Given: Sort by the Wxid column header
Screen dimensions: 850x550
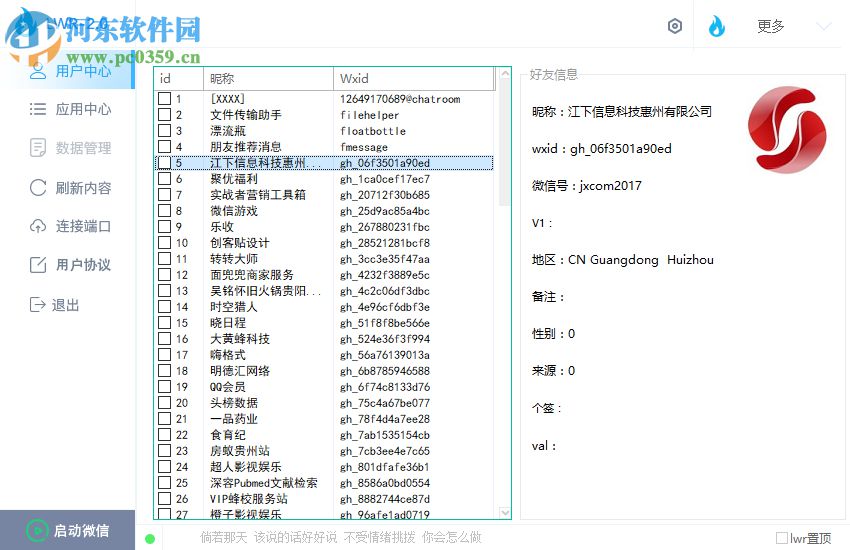Looking at the screenshot, I should point(414,79).
